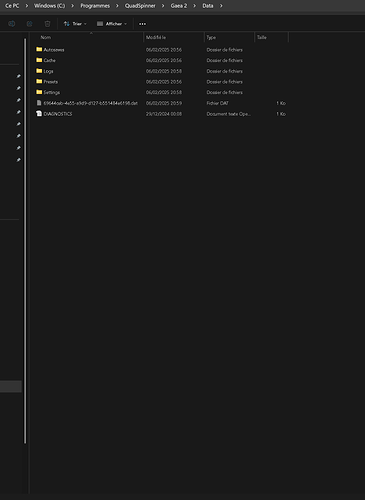The width and height of the screenshot is (365, 500).
Task: Click the 1 Ko size of the .dat file
Action: click(281, 103)
